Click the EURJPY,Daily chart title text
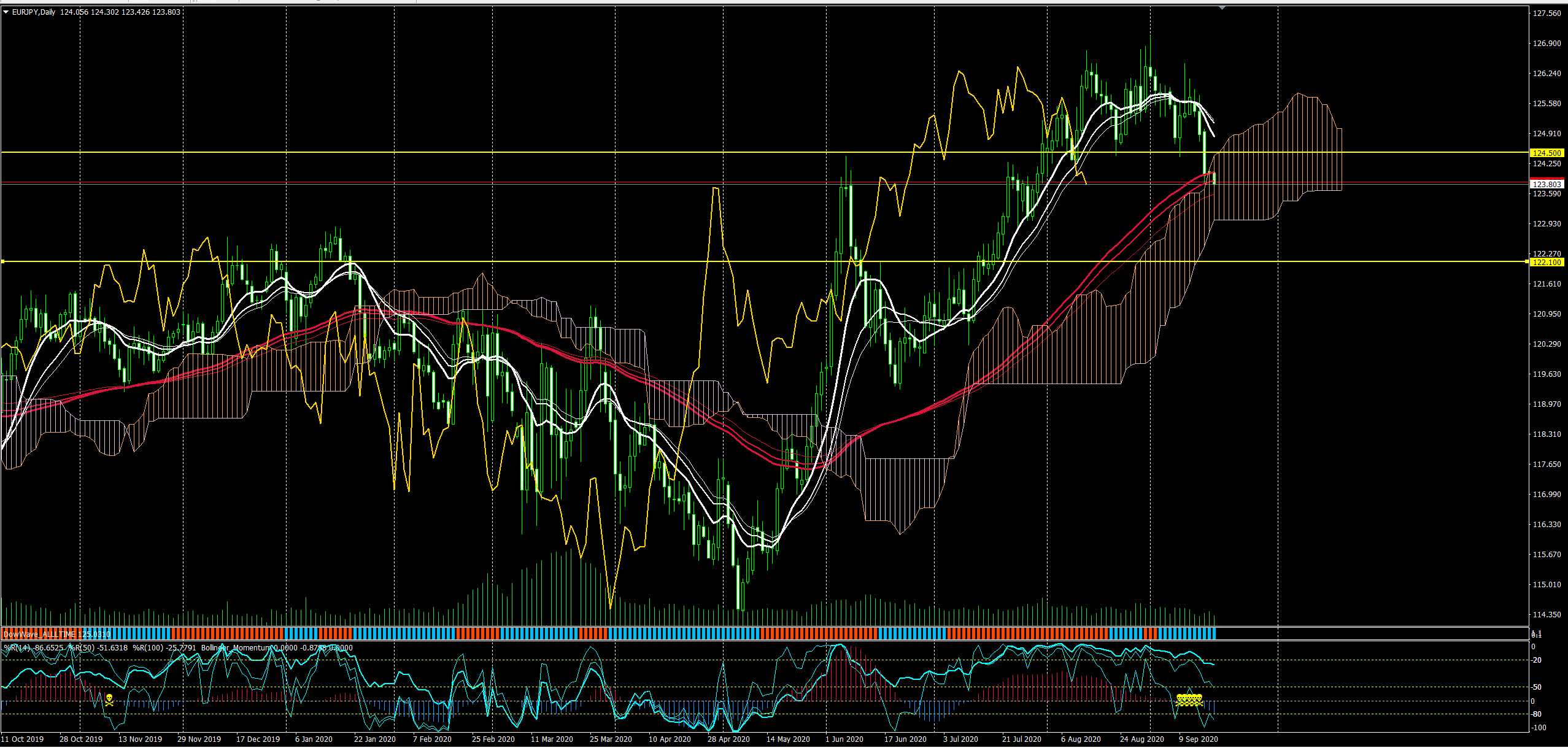 [34, 12]
